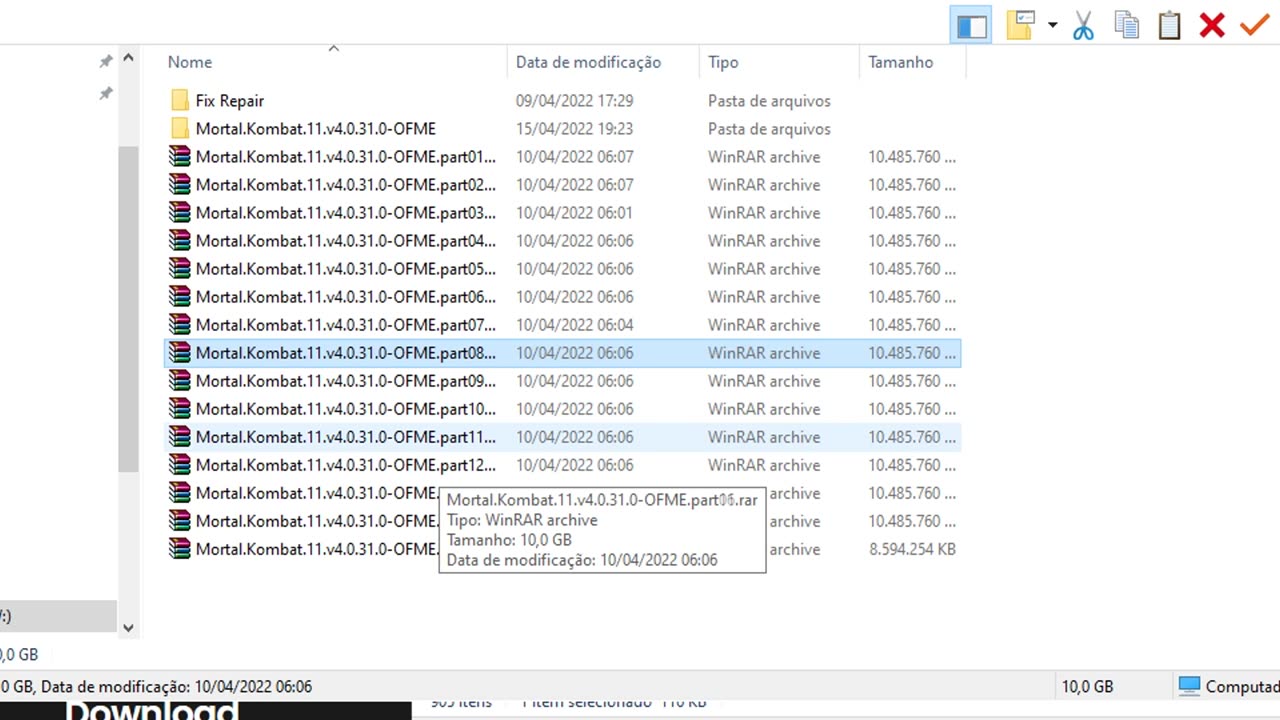Paste using the clipboard icon
Image resolution: width=1280 pixels, height=720 pixels.
tap(1169, 25)
